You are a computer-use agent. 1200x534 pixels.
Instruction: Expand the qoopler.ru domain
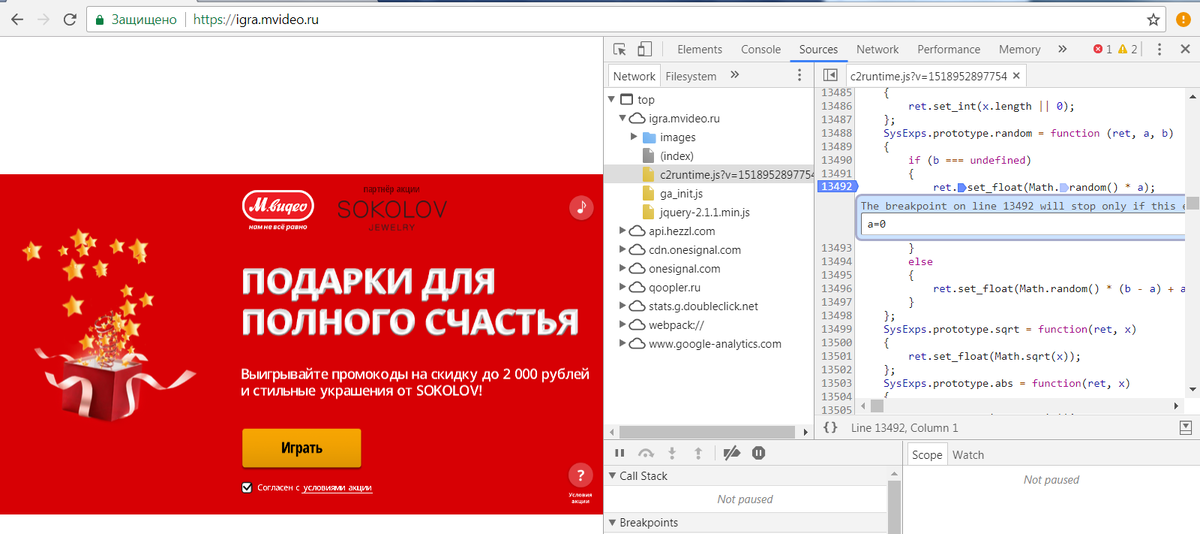coord(624,287)
